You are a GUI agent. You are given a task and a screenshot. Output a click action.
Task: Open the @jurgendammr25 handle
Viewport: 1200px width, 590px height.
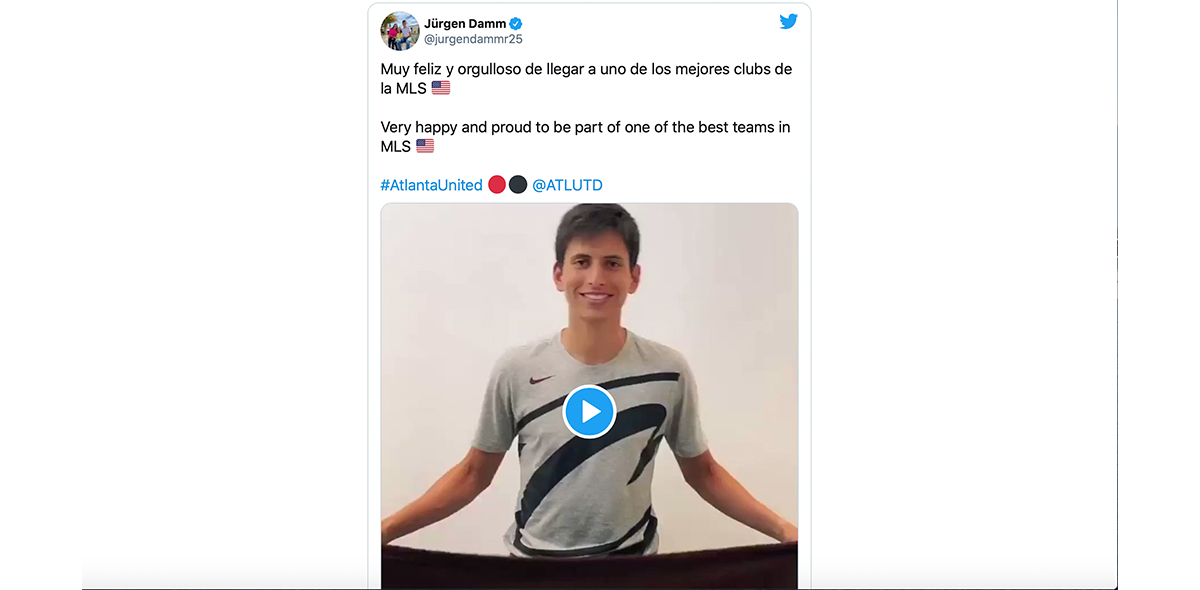point(473,39)
